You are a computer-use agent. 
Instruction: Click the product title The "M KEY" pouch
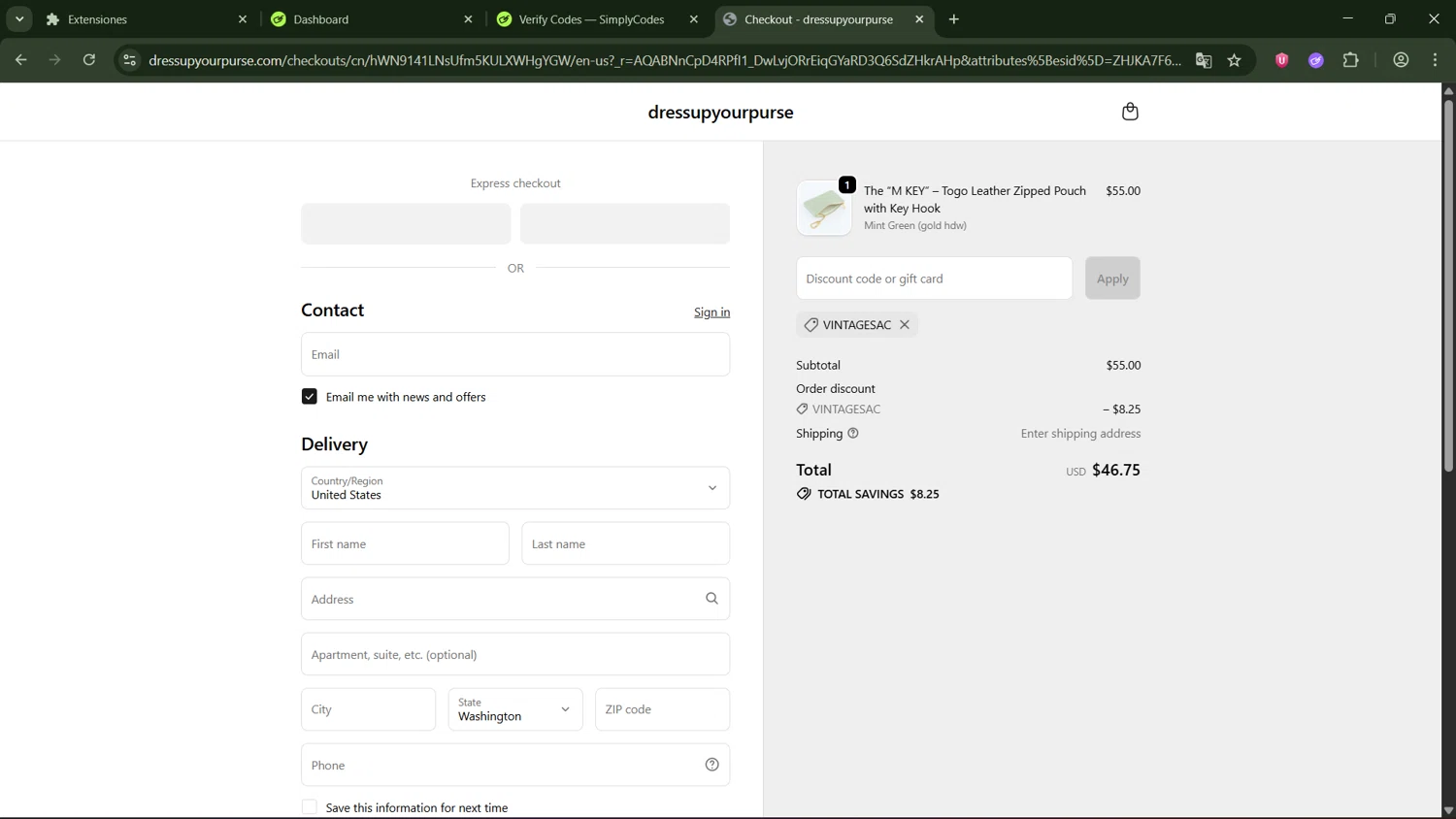pos(975,200)
